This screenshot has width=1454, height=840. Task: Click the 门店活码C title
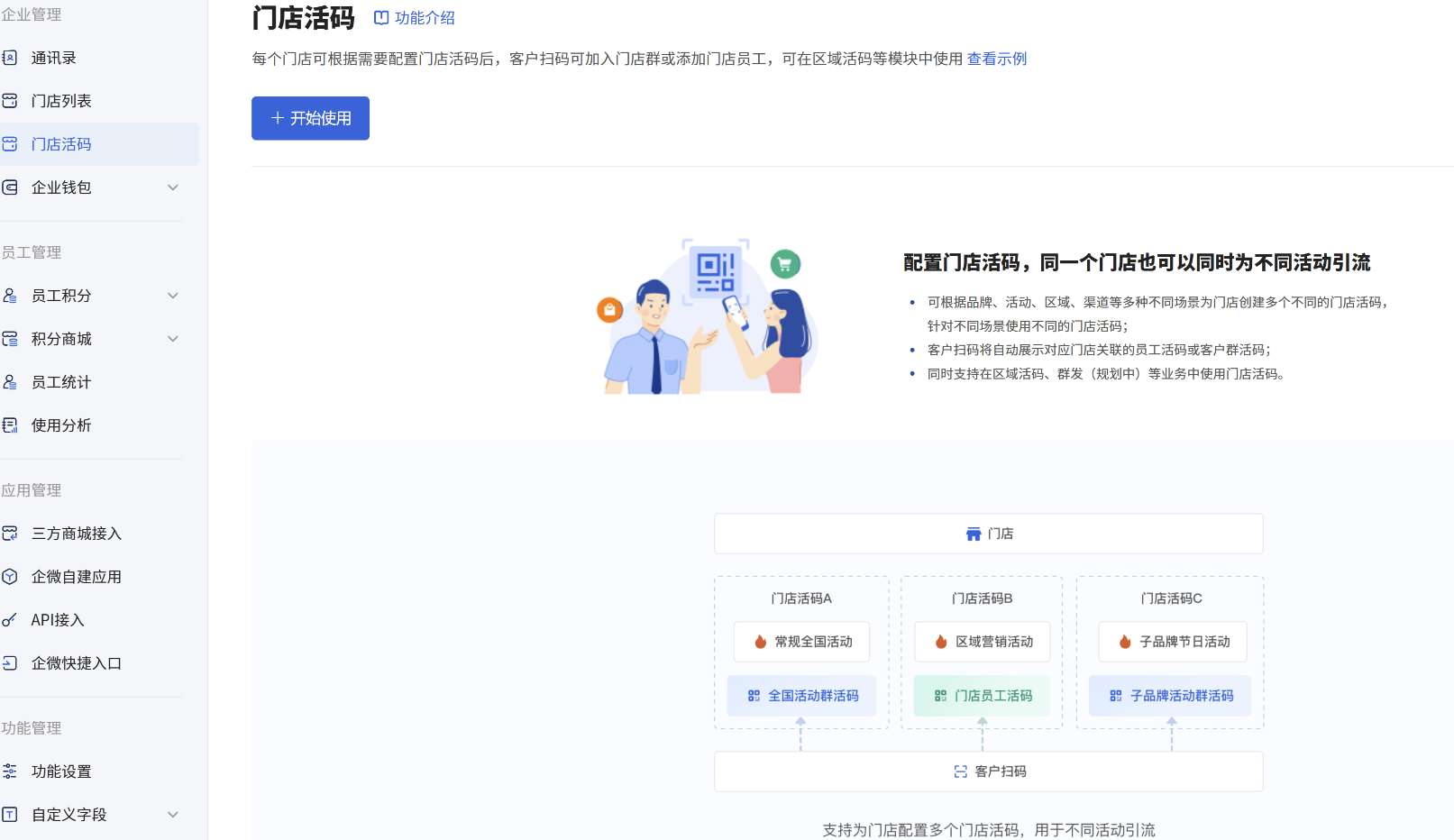point(1172,598)
